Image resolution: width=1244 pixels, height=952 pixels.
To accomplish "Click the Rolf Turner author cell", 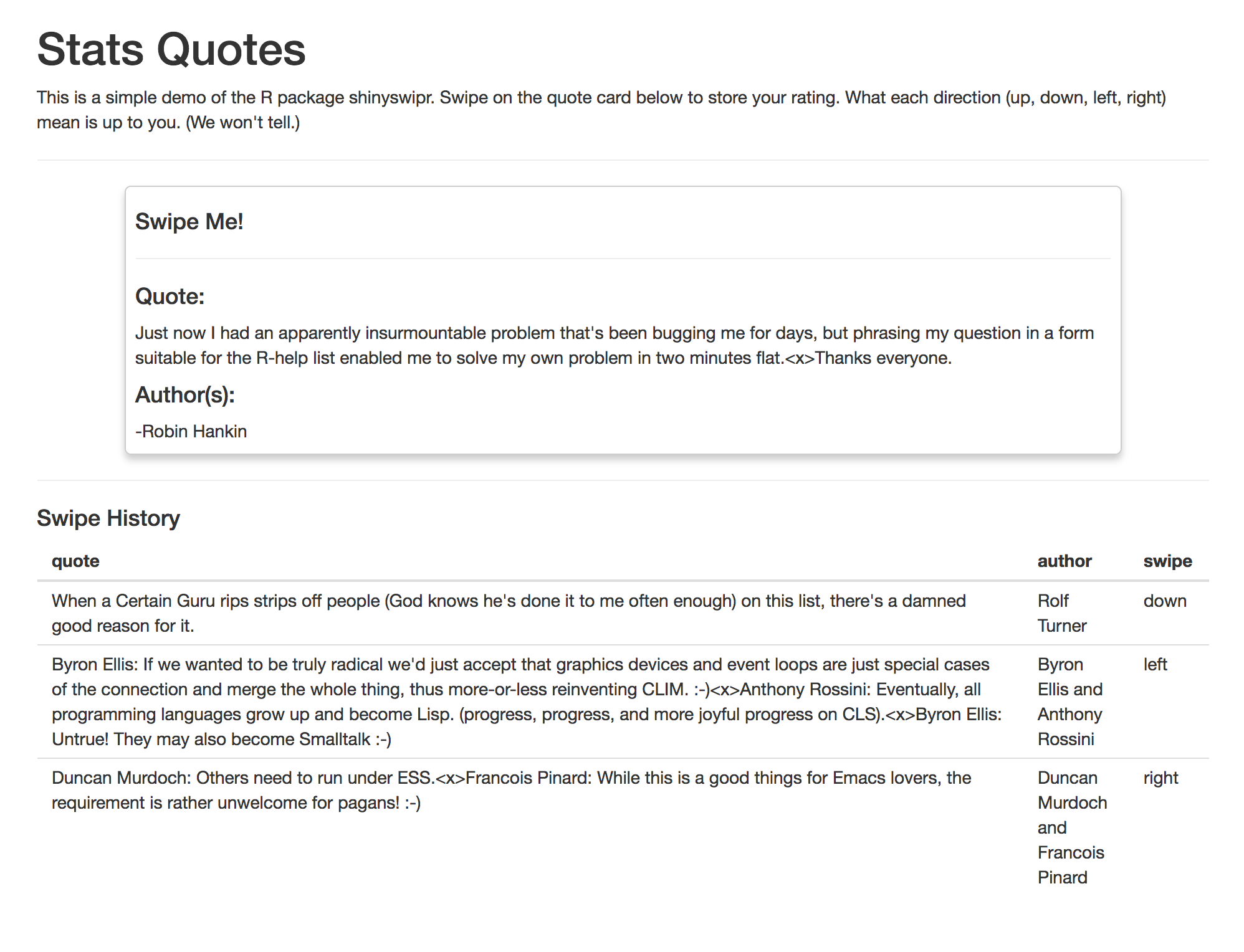I will (1062, 613).
